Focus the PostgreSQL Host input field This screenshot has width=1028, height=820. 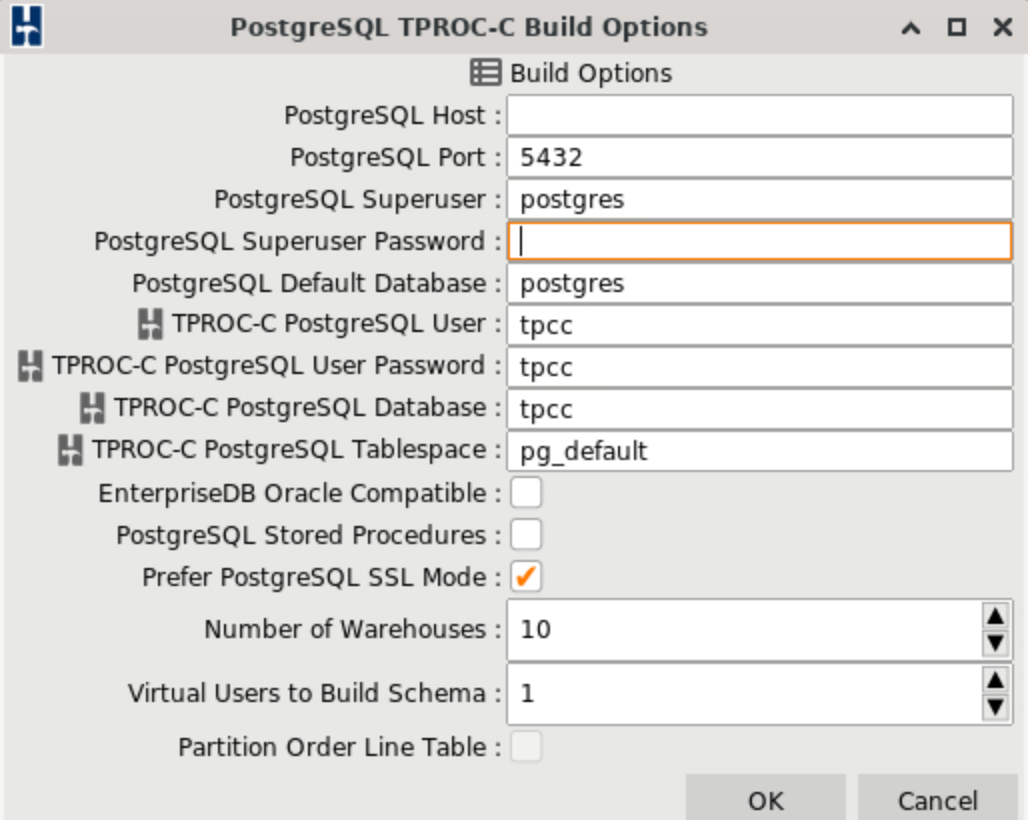(760, 115)
